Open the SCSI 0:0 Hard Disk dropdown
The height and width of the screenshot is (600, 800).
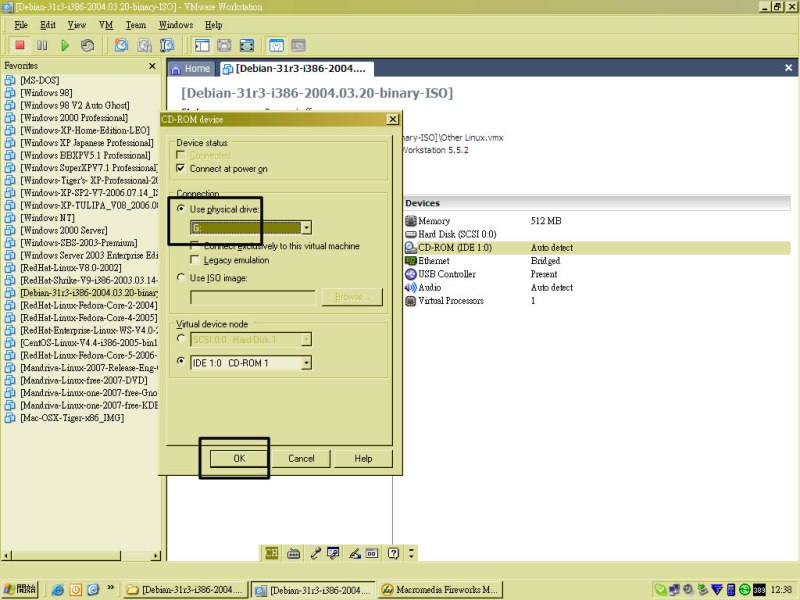click(x=306, y=339)
